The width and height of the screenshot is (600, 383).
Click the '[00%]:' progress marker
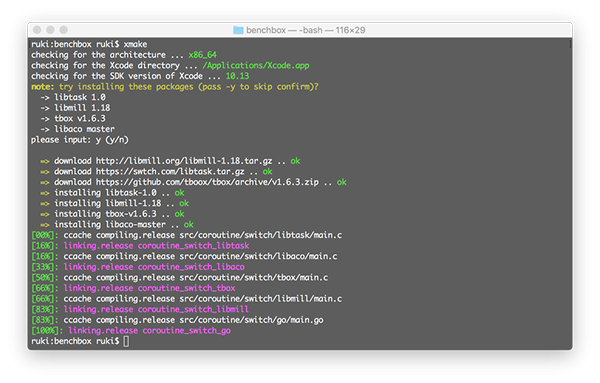(x=45, y=235)
